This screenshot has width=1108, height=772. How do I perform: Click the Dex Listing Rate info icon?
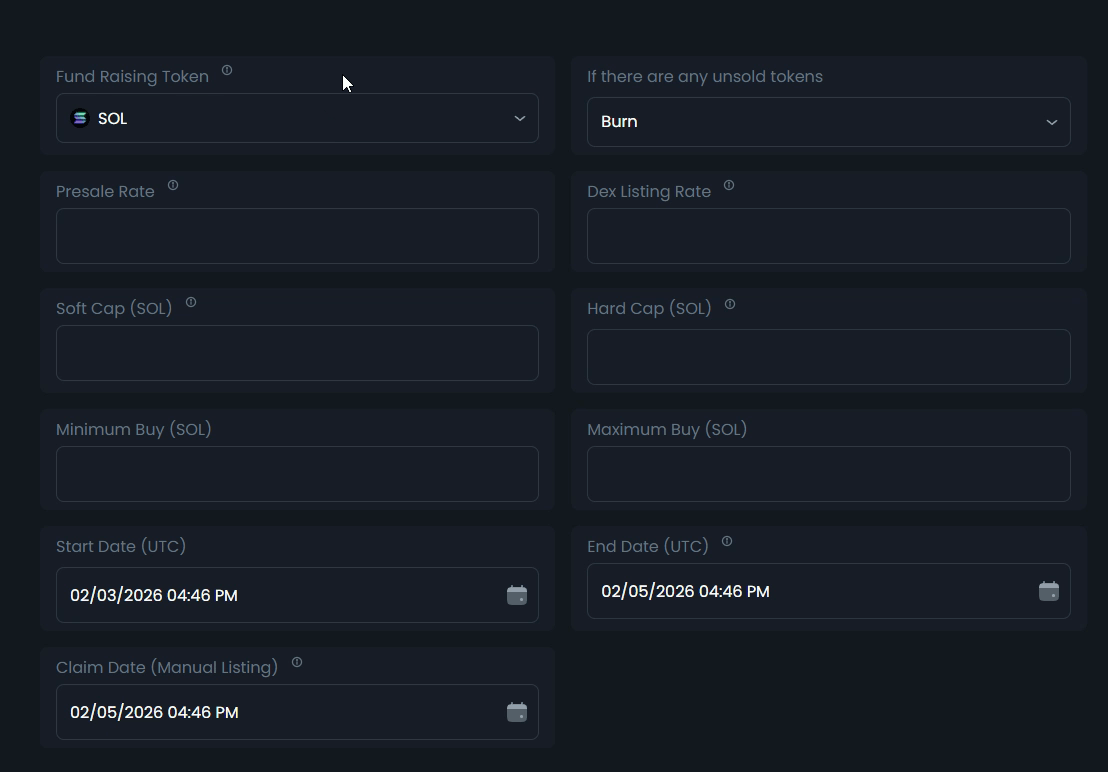pyautogui.click(x=729, y=185)
